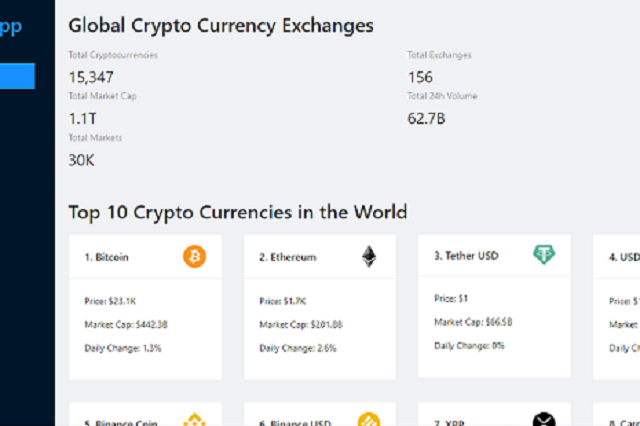Click the Bitcoin logo icon
Image resolution: width=640 pixels, height=426 pixels.
point(194,257)
